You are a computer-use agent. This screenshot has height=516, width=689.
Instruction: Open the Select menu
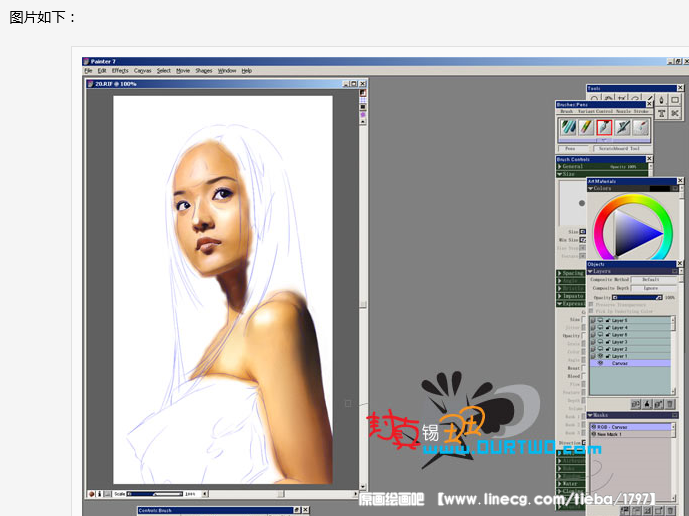coord(163,71)
